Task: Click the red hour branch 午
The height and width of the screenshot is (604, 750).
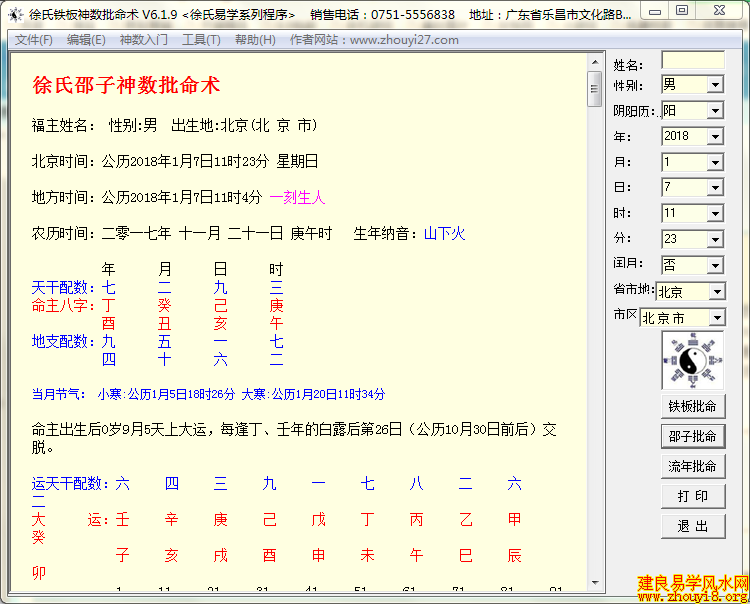Action: (x=276, y=324)
